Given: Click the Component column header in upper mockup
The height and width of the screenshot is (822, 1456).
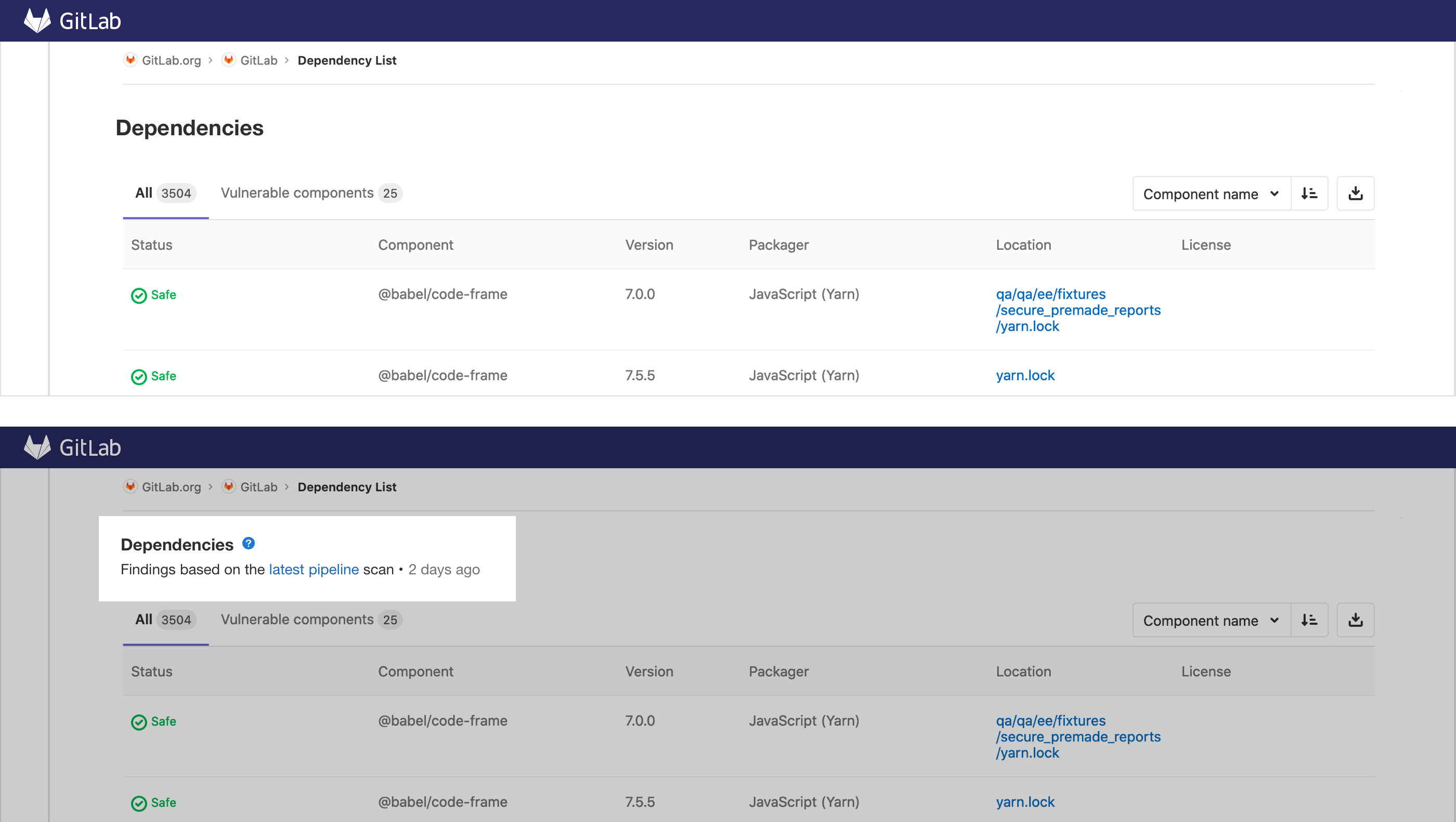Looking at the screenshot, I should 415,245.
